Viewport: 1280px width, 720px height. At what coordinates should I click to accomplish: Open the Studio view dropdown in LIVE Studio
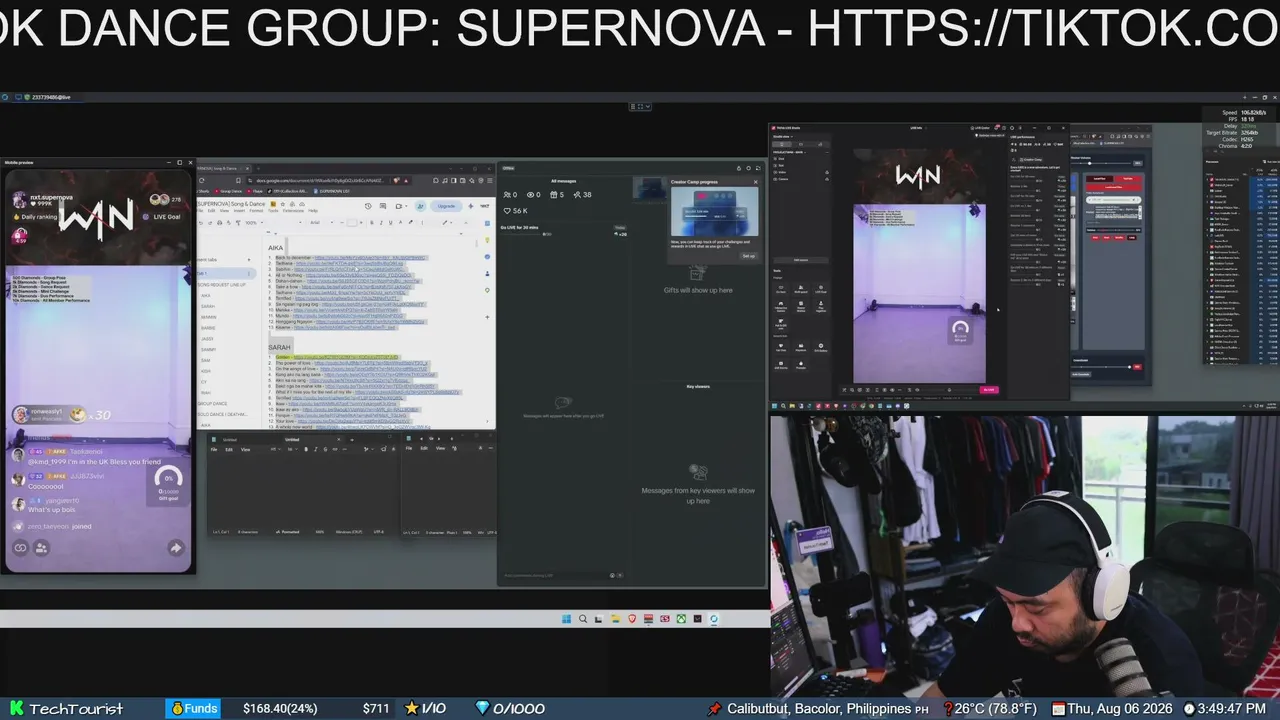[x=783, y=136]
